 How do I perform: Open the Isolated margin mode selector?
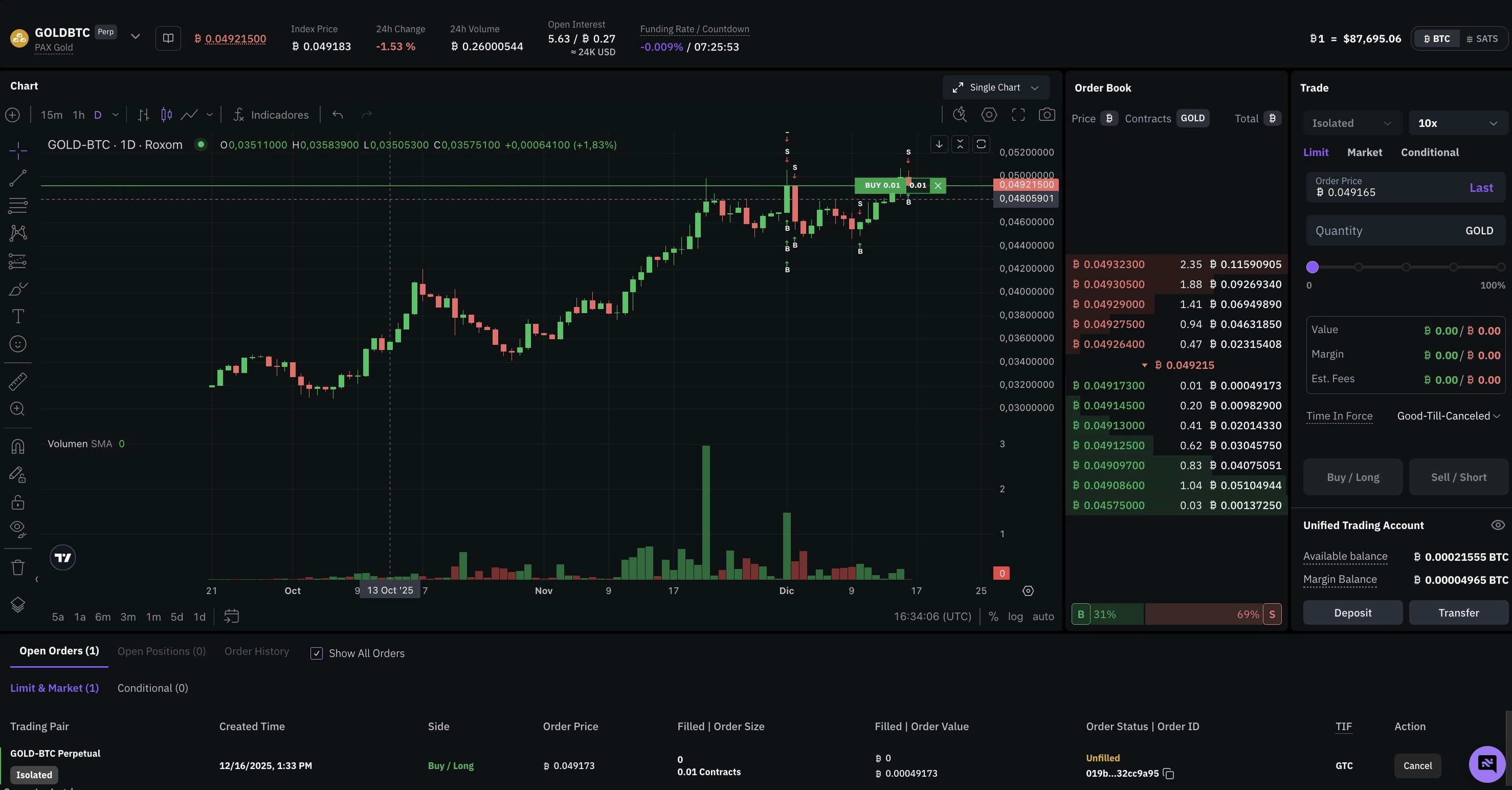click(x=1352, y=123)
